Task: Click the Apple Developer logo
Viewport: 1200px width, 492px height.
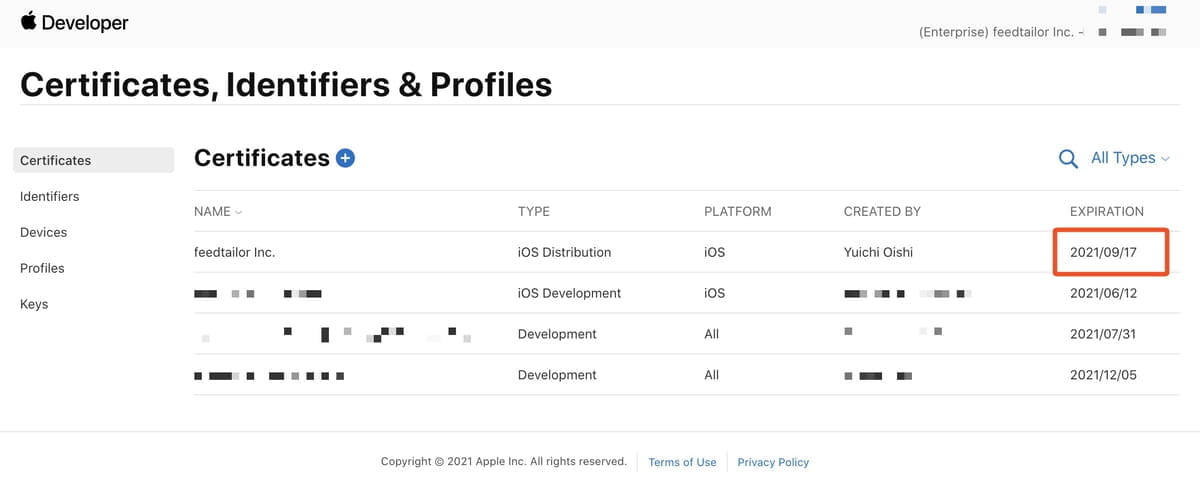Action: [75, 22]
